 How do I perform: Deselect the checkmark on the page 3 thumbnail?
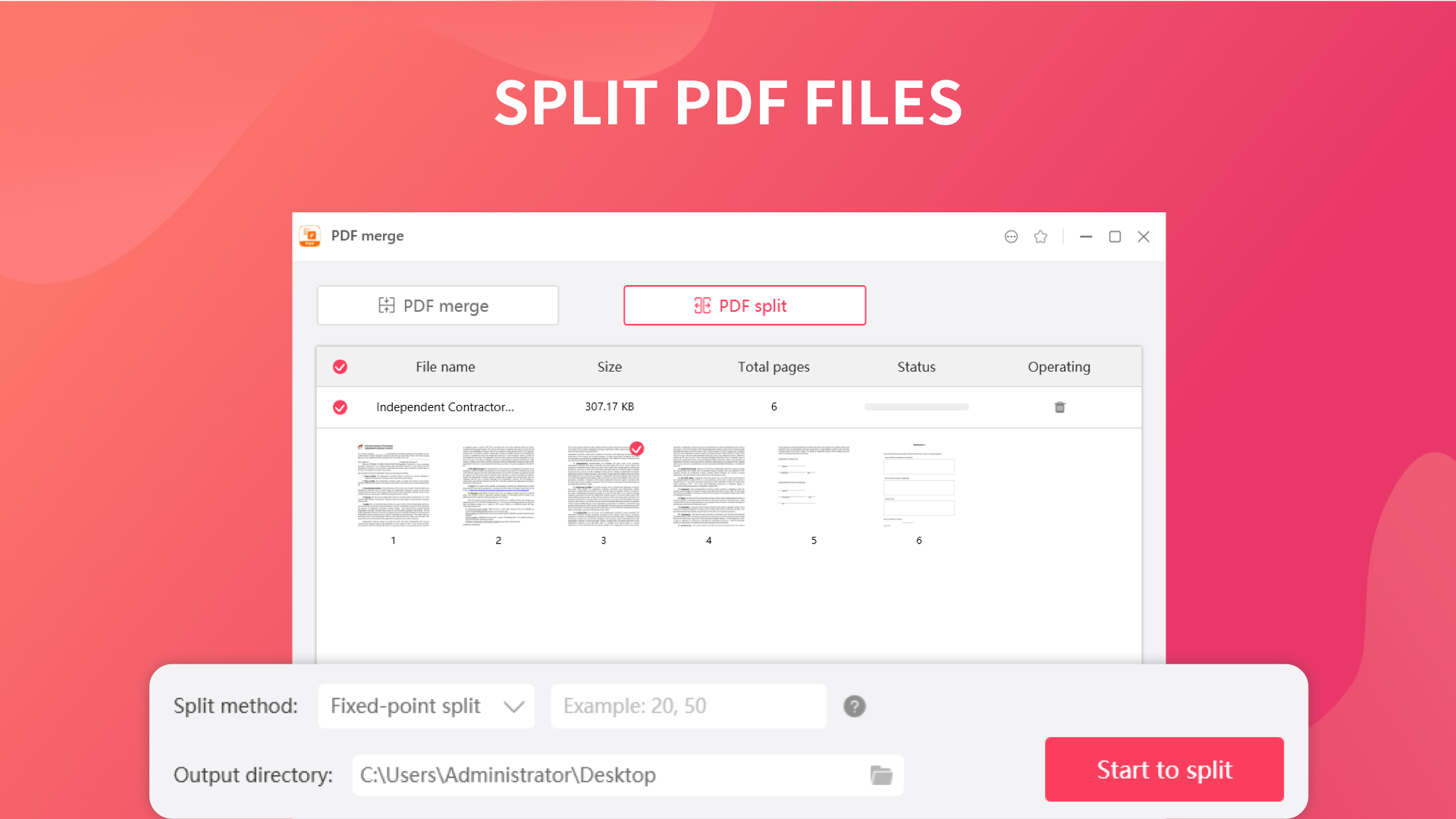[x=637, y=449]
